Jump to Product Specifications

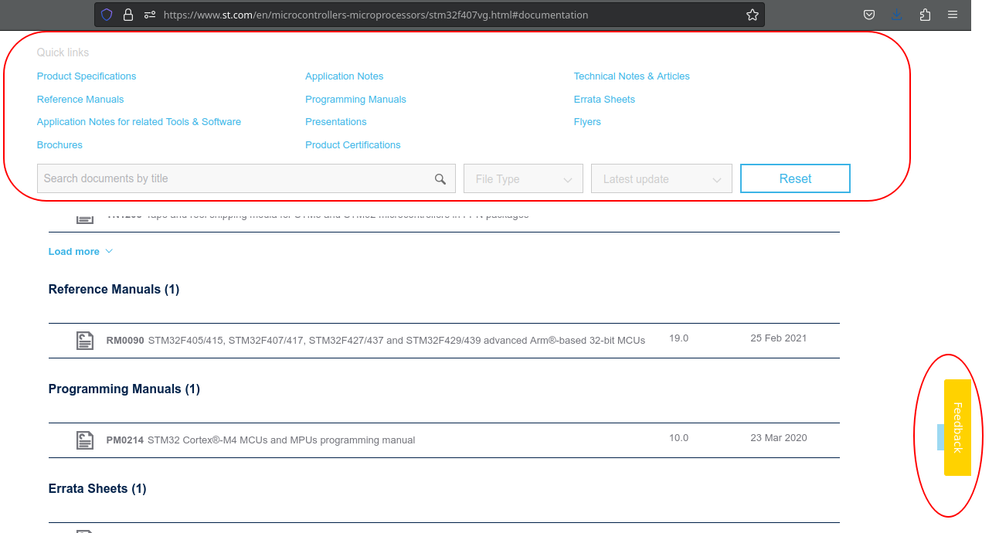point(86,76)
